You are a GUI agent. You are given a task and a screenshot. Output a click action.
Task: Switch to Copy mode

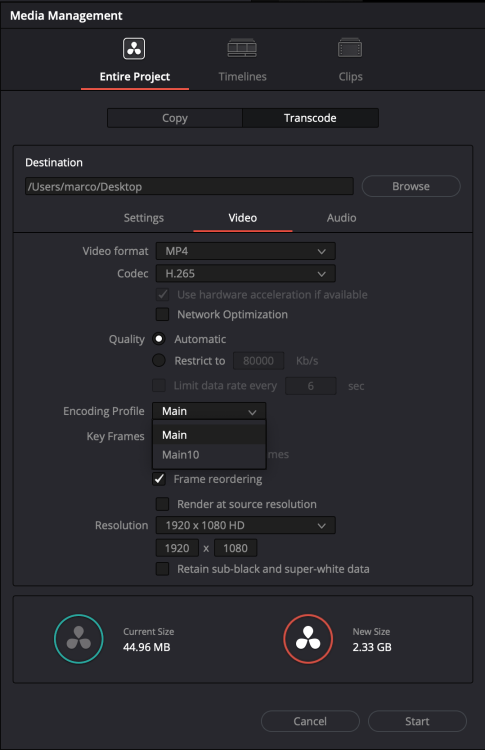pyautogui.click(x=175, y=118)
